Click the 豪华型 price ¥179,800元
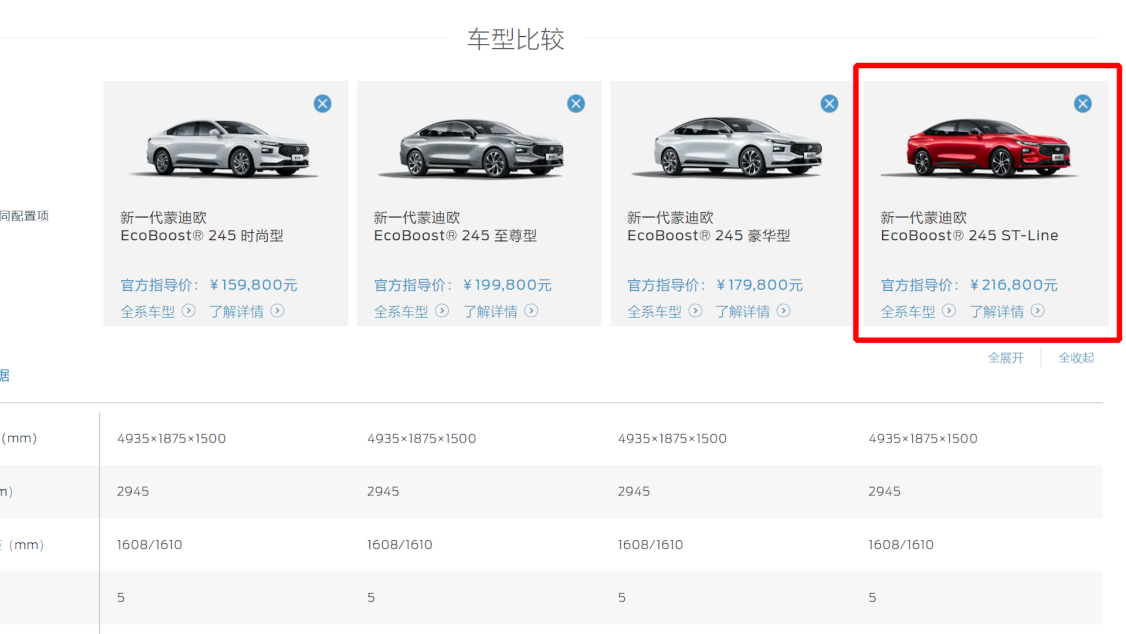 coord(760,285)
